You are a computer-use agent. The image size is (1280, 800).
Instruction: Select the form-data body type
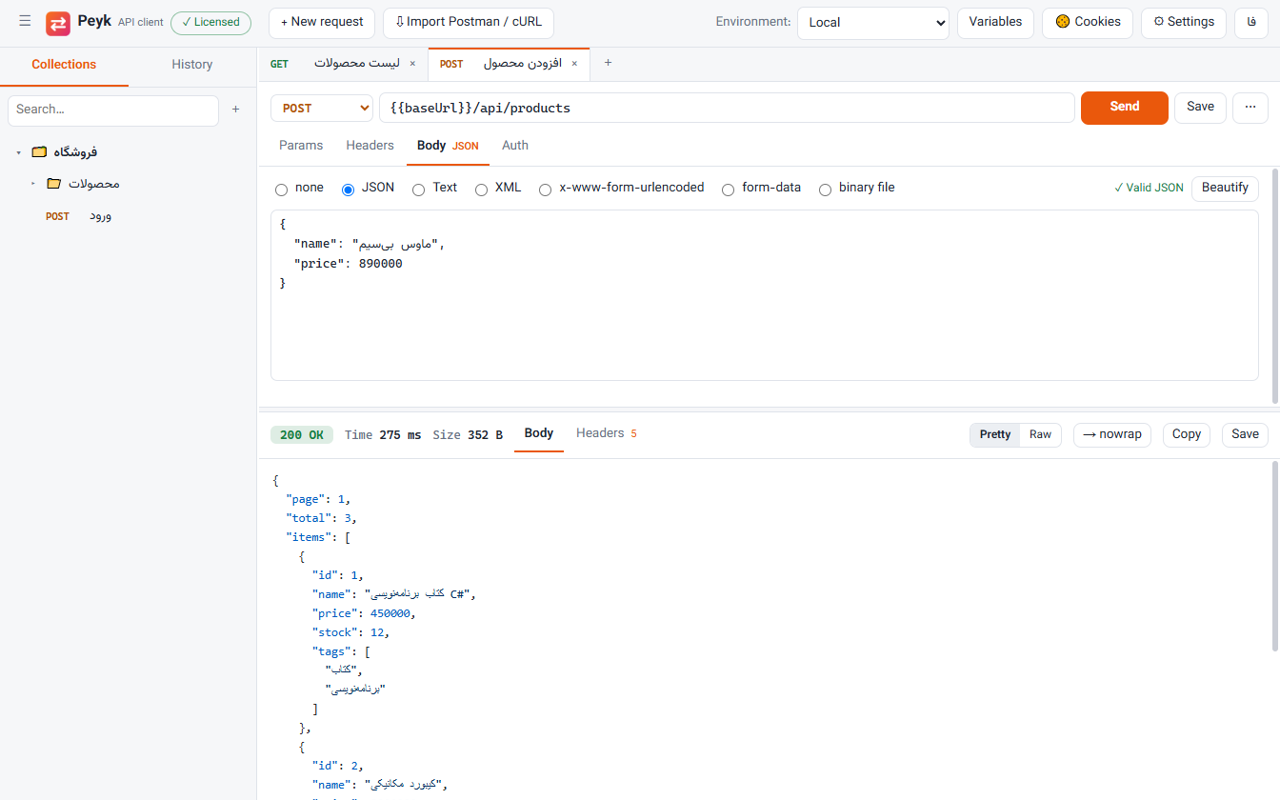(728, 189)
